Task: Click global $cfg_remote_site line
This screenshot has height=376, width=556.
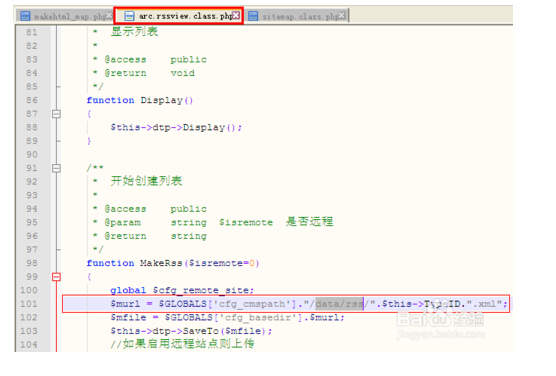Action: 182,291
